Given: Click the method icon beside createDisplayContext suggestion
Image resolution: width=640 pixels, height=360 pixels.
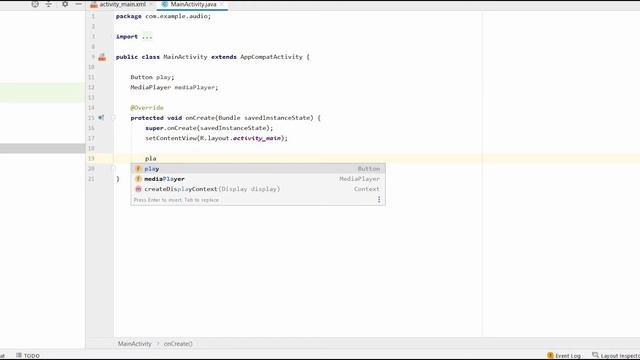Looking at the screenshot, I should click(138, 189).
